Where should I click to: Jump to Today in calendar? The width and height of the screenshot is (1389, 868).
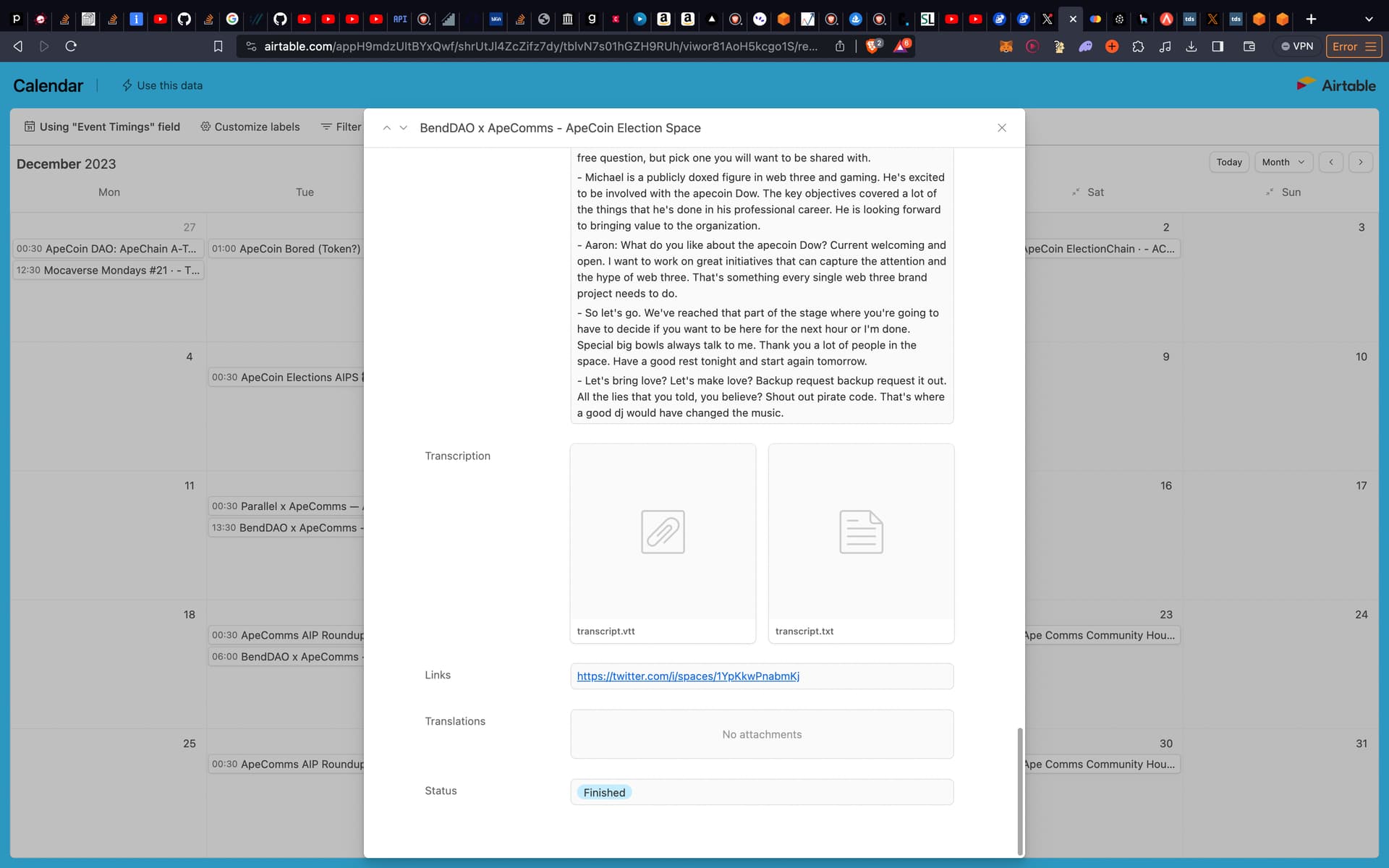[x=1228, y=162]
